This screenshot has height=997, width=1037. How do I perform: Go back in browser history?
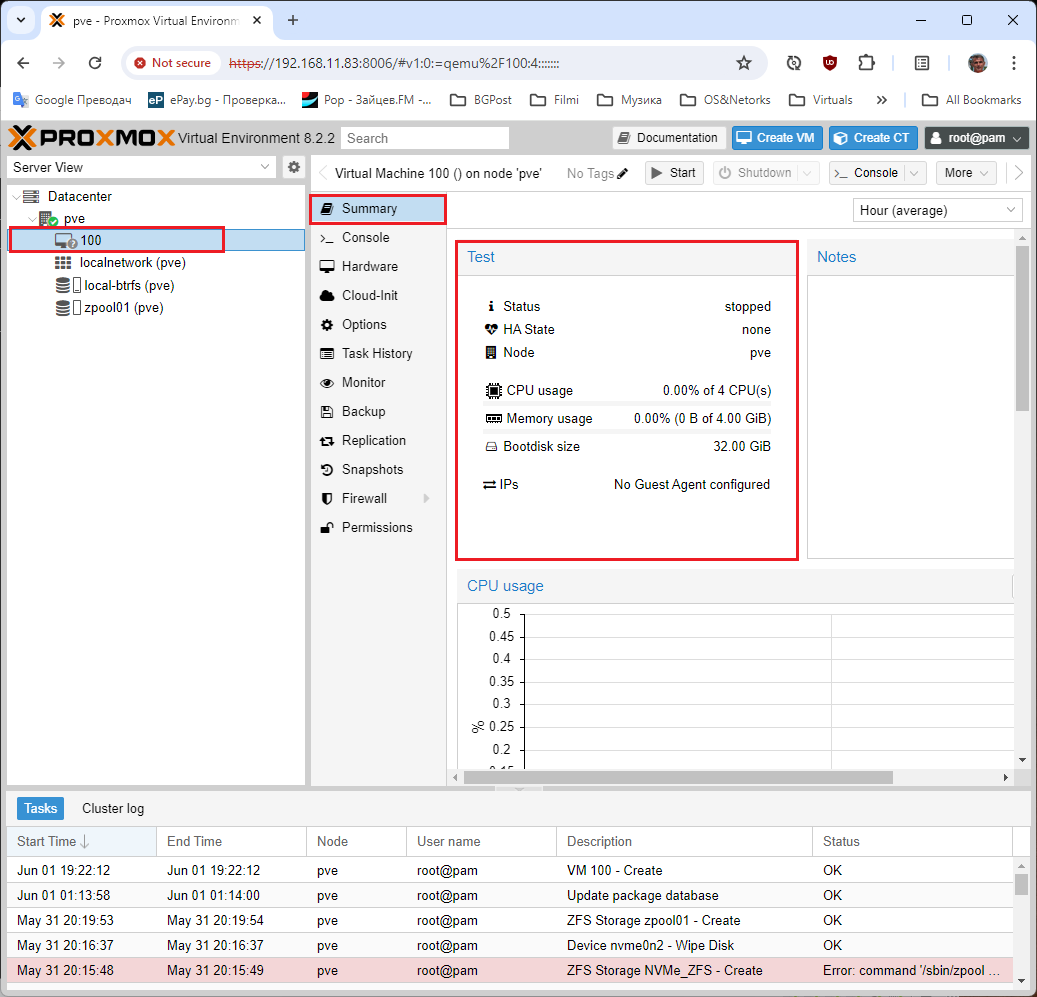coord(23,63)
